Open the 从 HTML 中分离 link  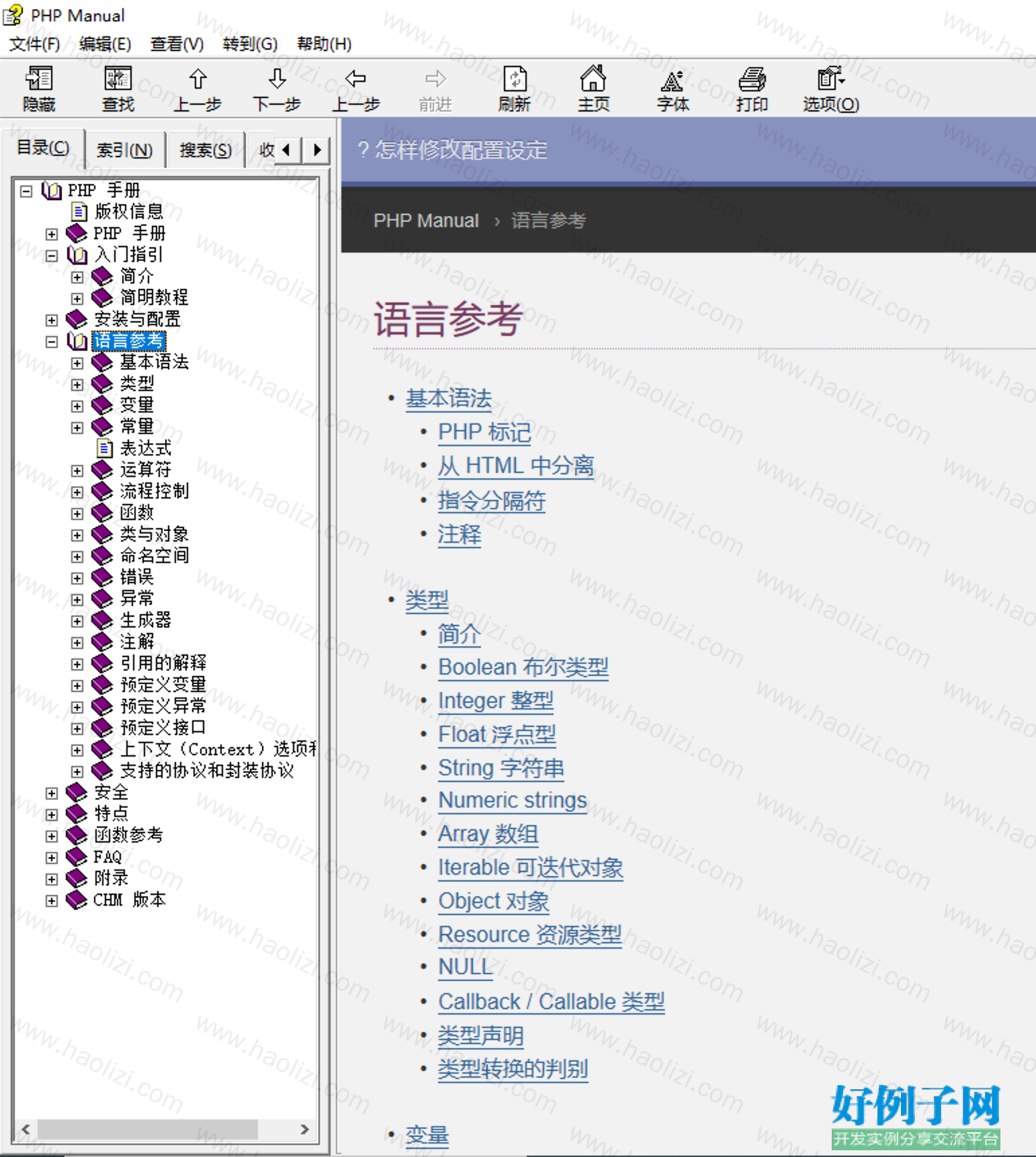click(516, 466)
